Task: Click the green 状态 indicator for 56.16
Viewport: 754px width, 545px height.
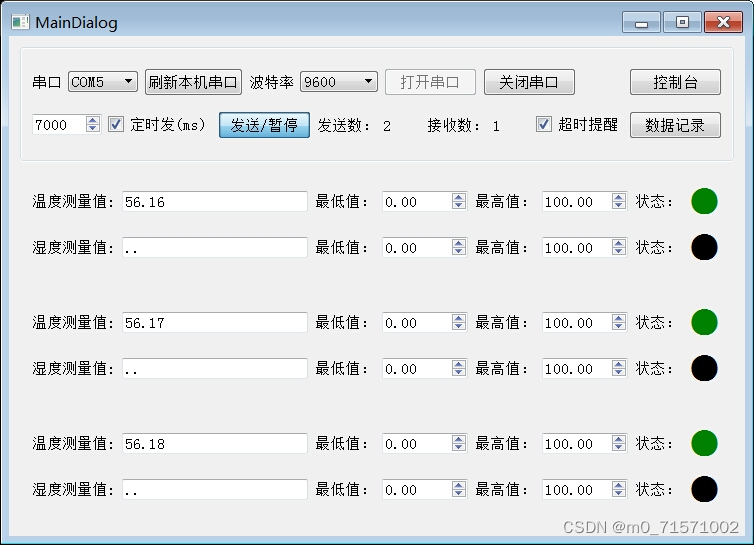Action: click(704, 201)
